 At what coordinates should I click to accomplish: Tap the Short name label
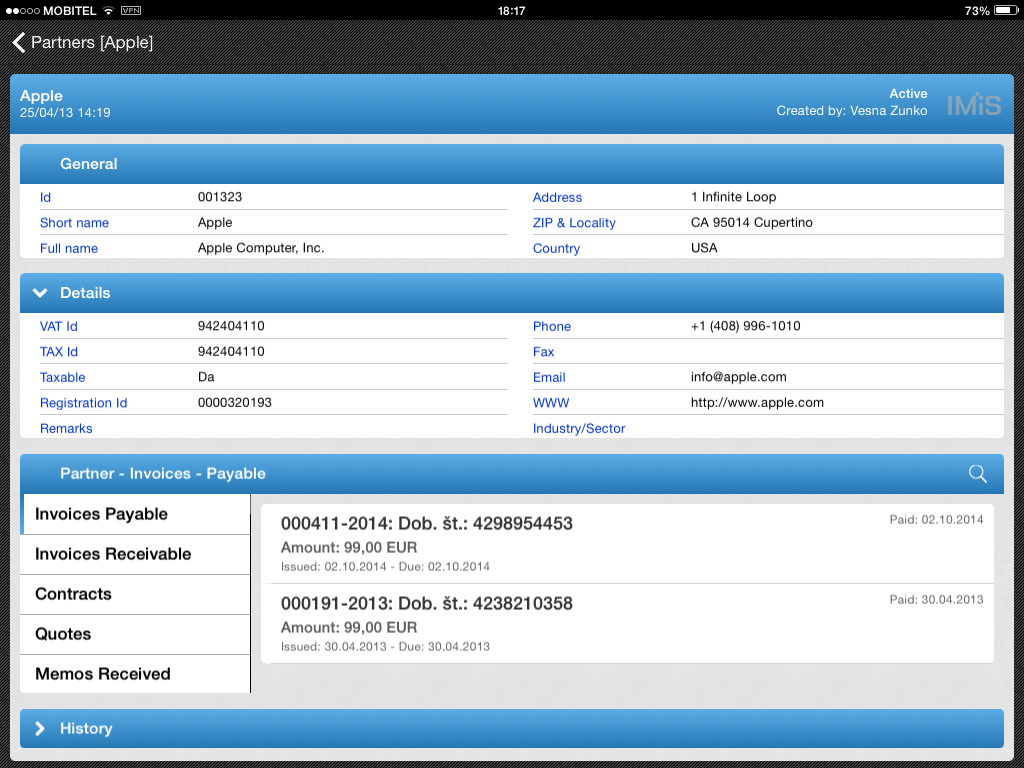74,223
